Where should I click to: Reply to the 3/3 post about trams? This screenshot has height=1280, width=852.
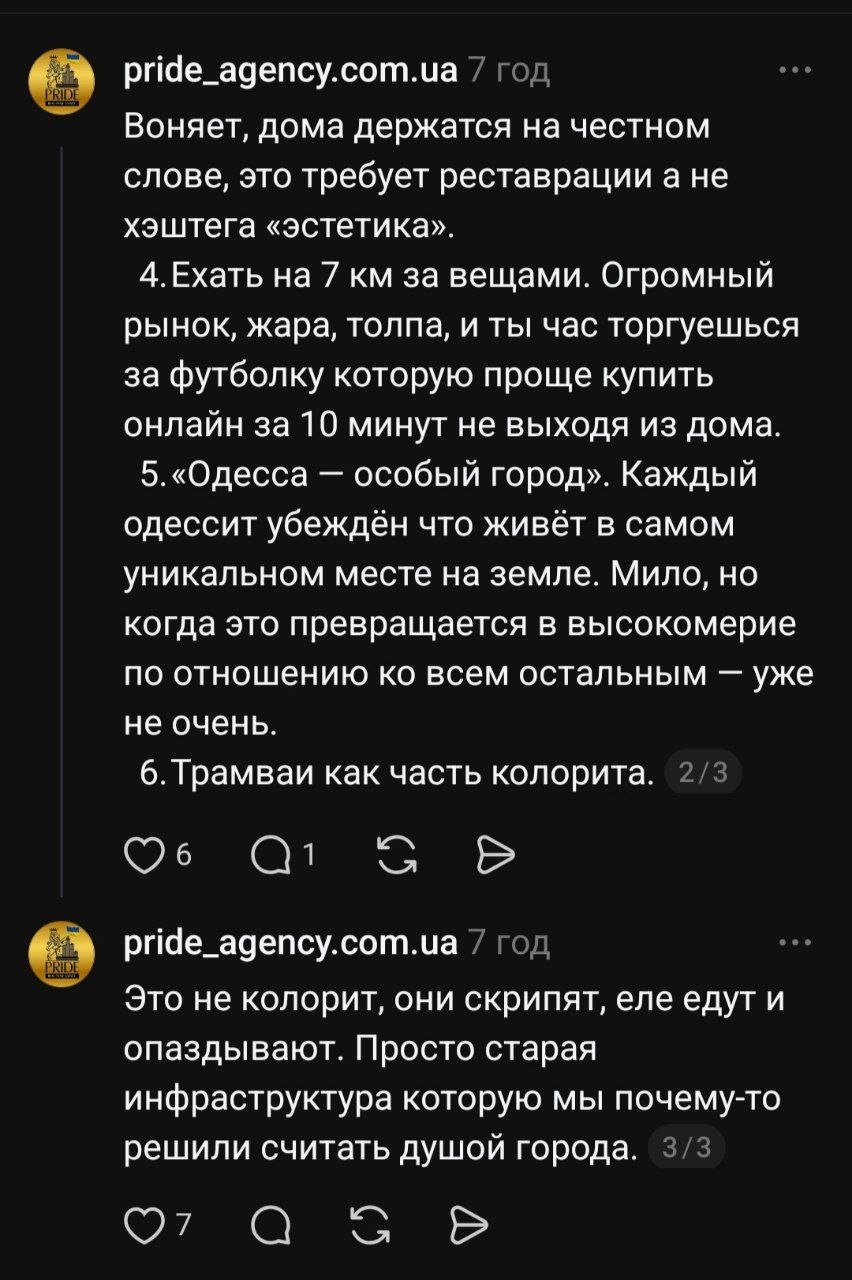[x=270, y=1224]
